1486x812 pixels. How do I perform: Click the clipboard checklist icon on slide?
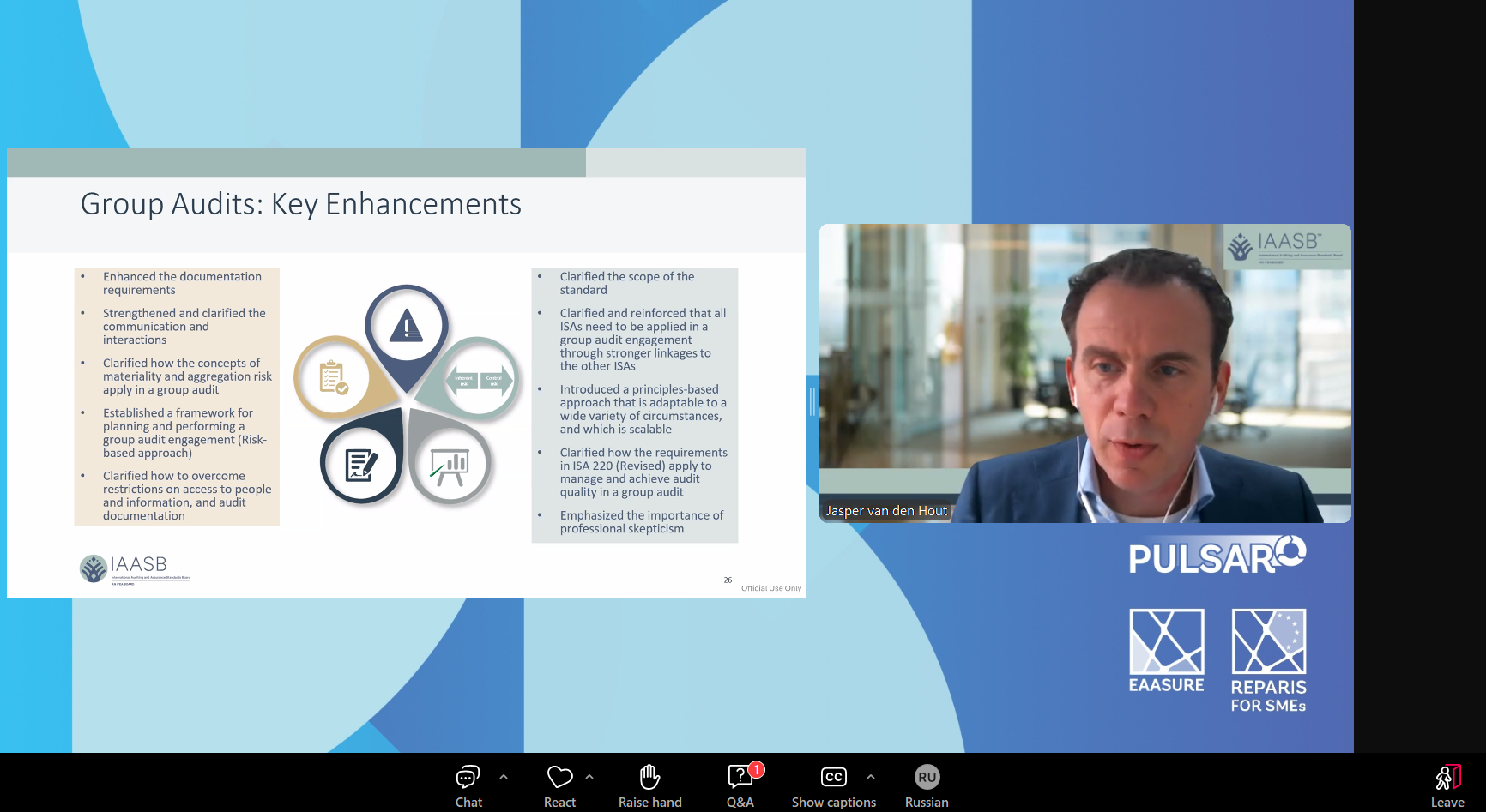pos(333,377)
